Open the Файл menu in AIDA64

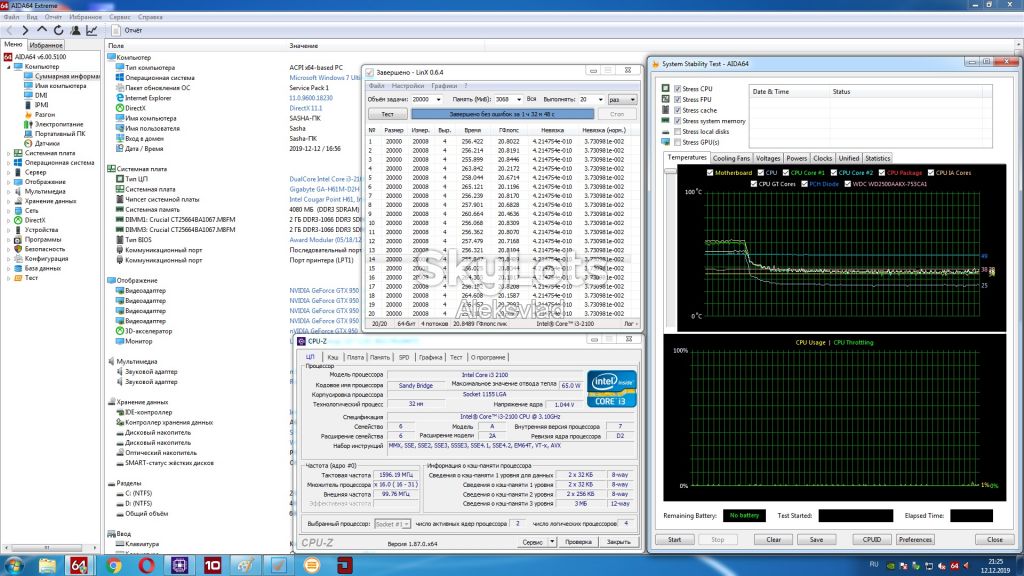[11, 17]
